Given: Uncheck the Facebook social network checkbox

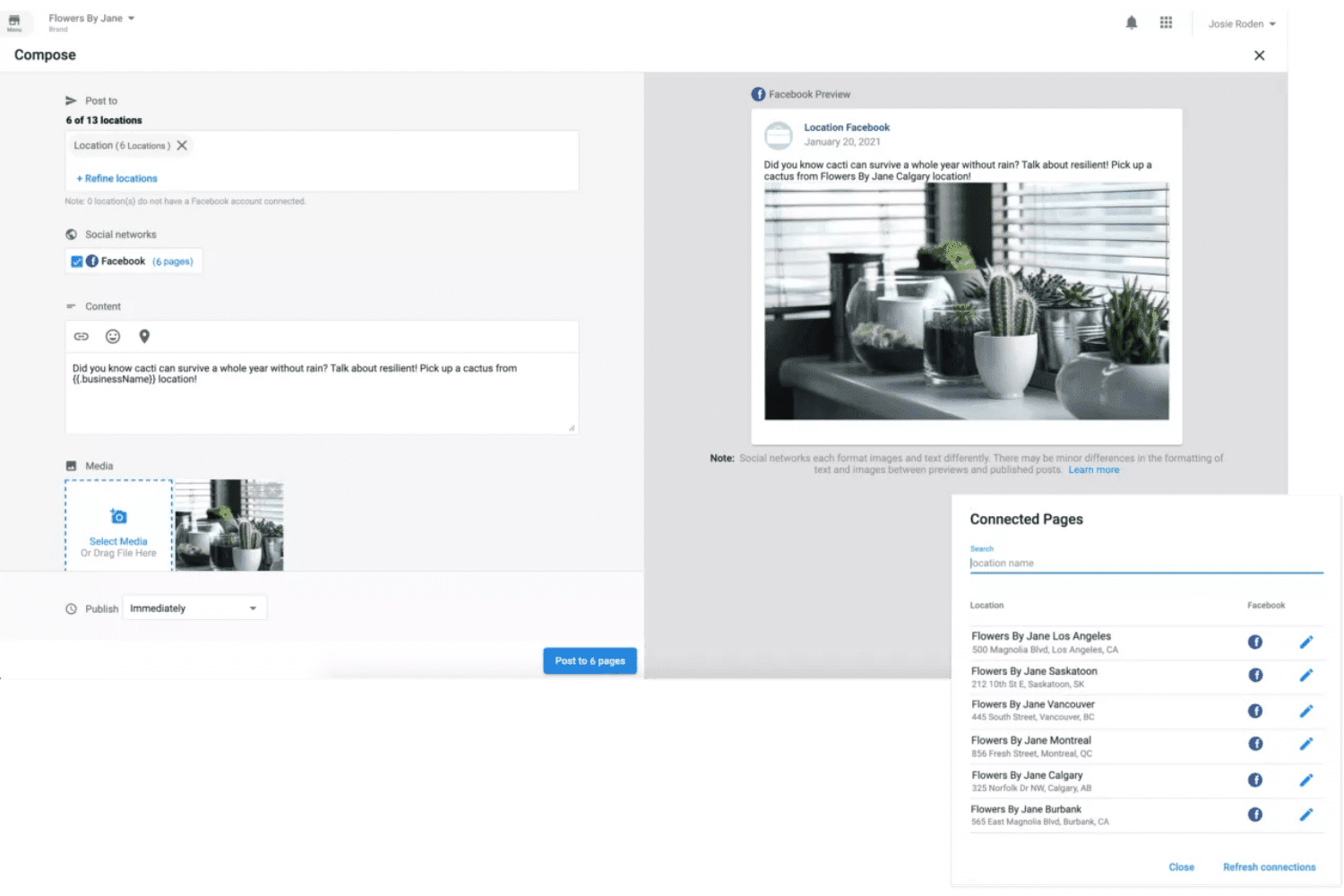Looking at the screenshot, I should 77,261.
